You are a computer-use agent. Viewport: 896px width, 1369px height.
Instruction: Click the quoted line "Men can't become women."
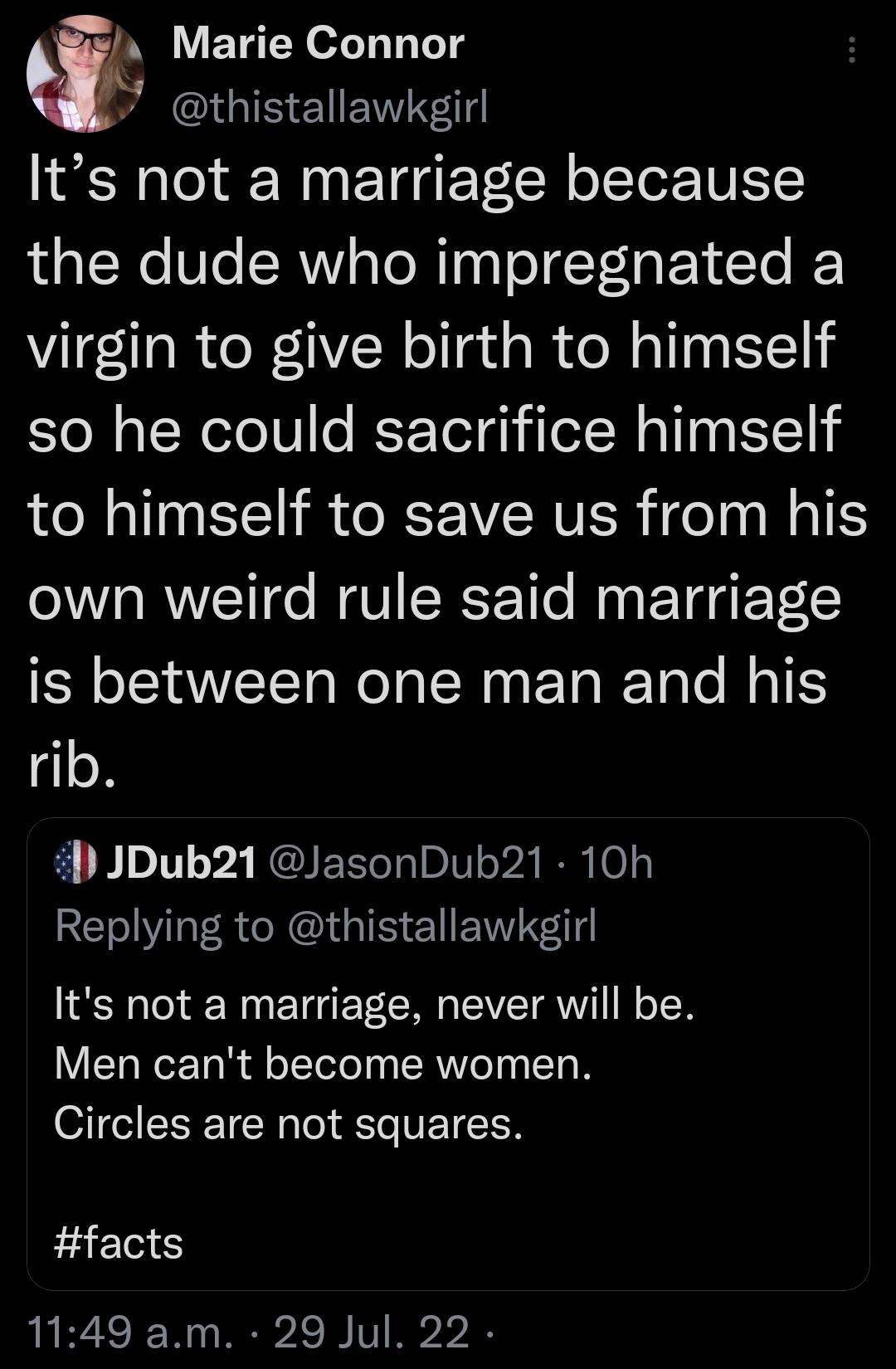click(x=323, y=1064)
